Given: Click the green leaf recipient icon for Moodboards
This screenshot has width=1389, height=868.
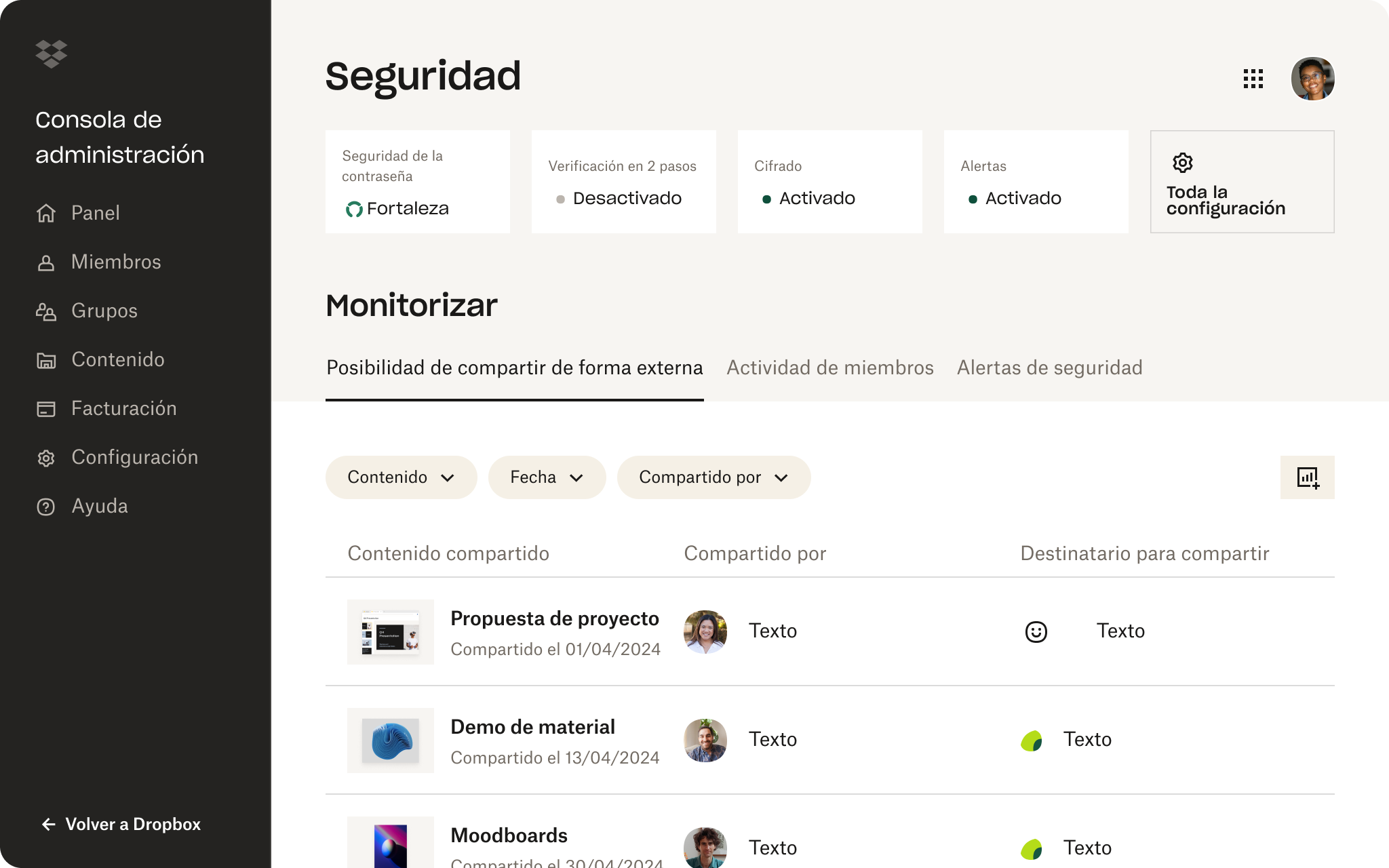Looking at the screenshot, I should (1032, 849).
